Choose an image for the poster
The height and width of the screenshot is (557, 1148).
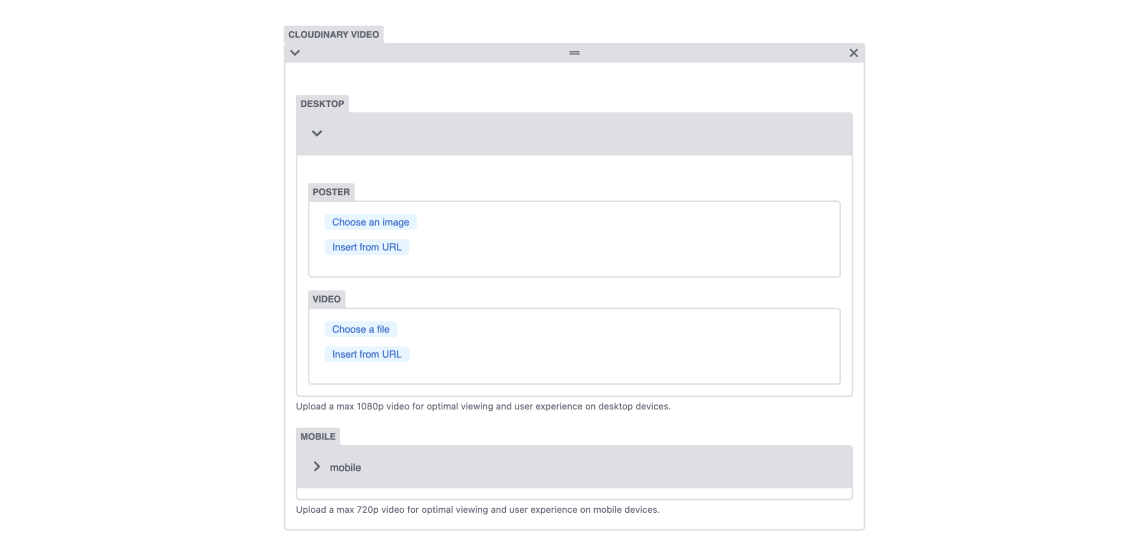pos(370,222)
